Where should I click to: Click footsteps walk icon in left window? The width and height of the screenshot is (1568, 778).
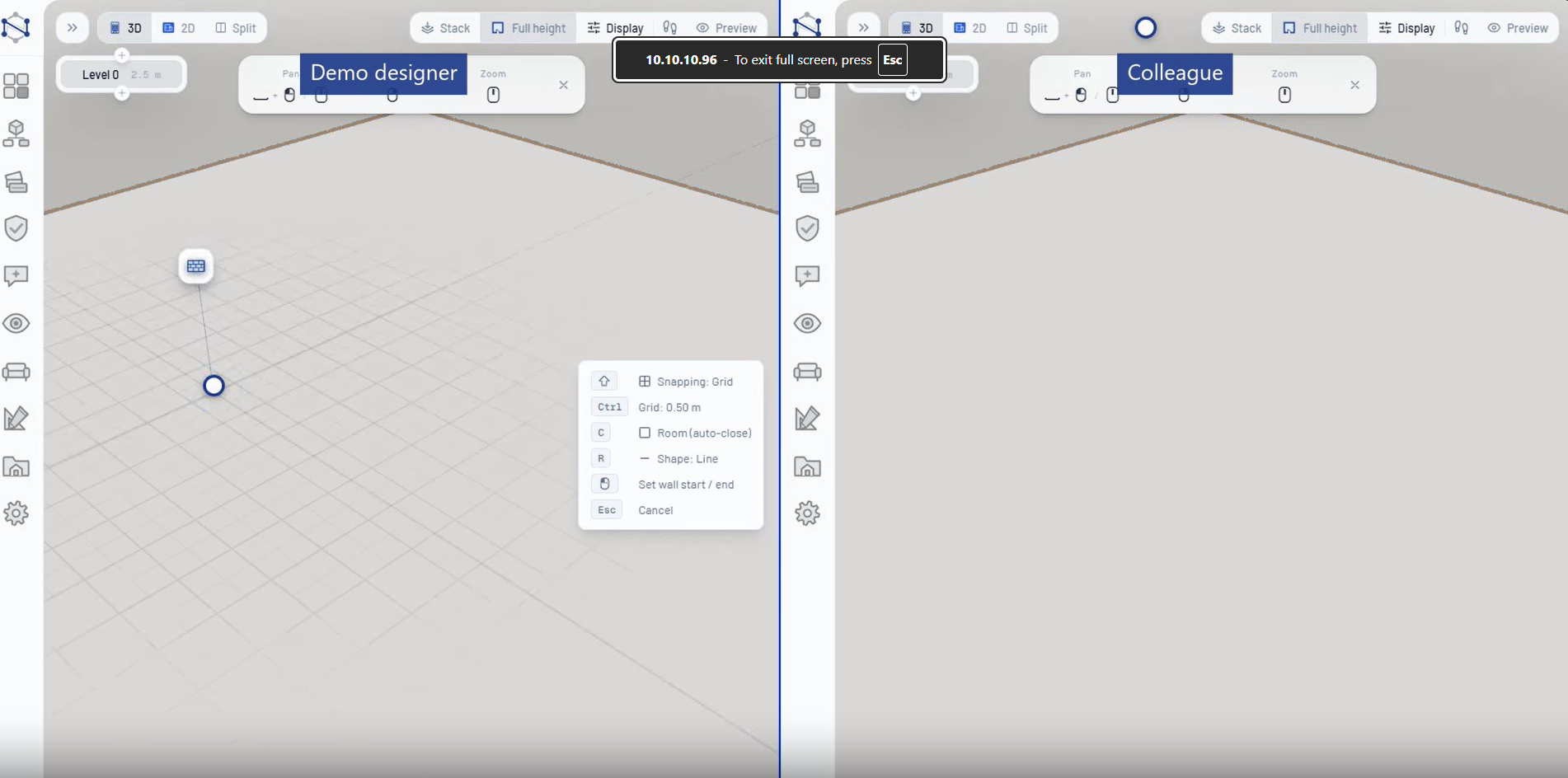point(670,28)
